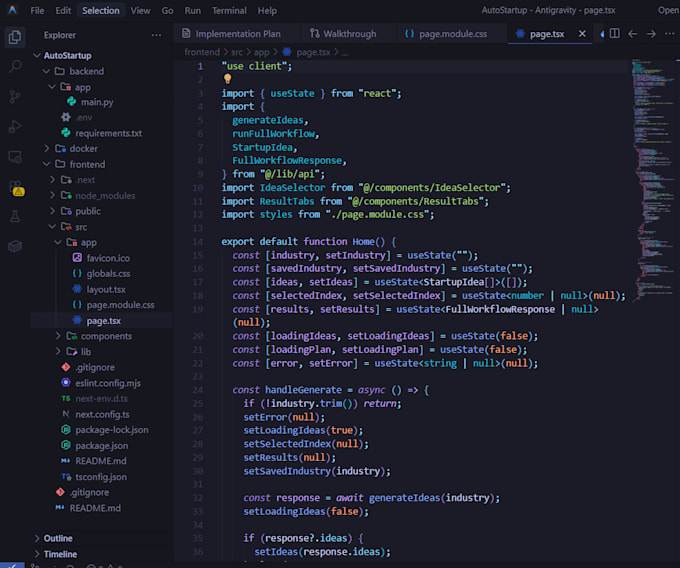The height and width of the screenshot is (568, 680).
Task: Click the next.config.ts file icon
Action: click(66, 414)
